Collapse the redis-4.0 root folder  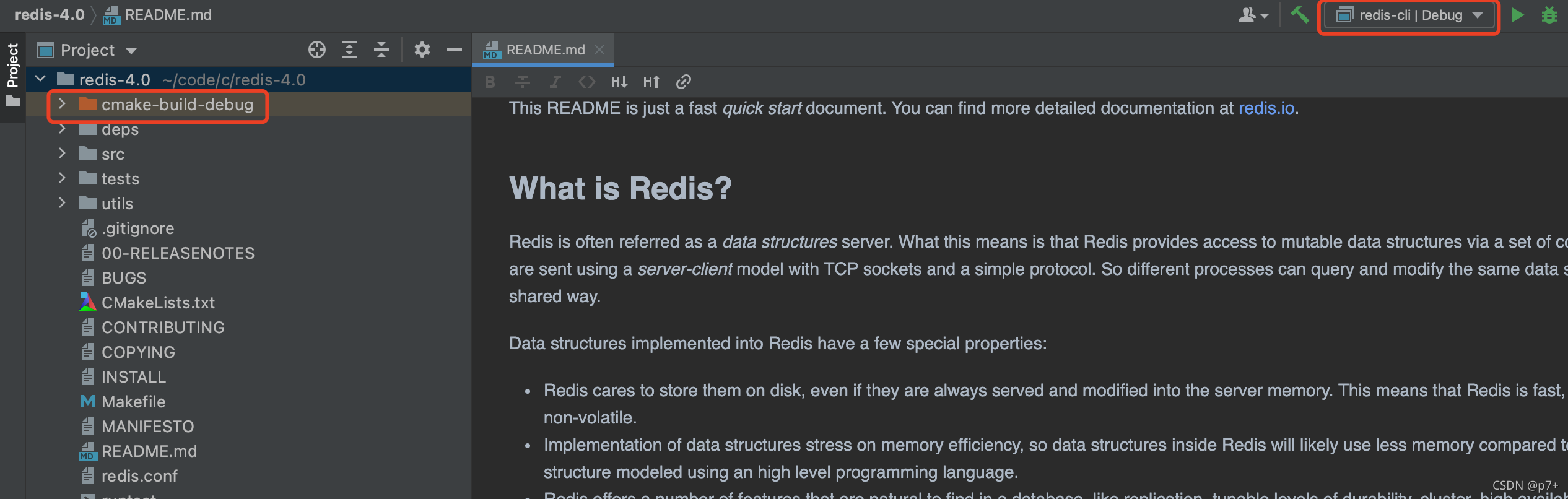41,79
